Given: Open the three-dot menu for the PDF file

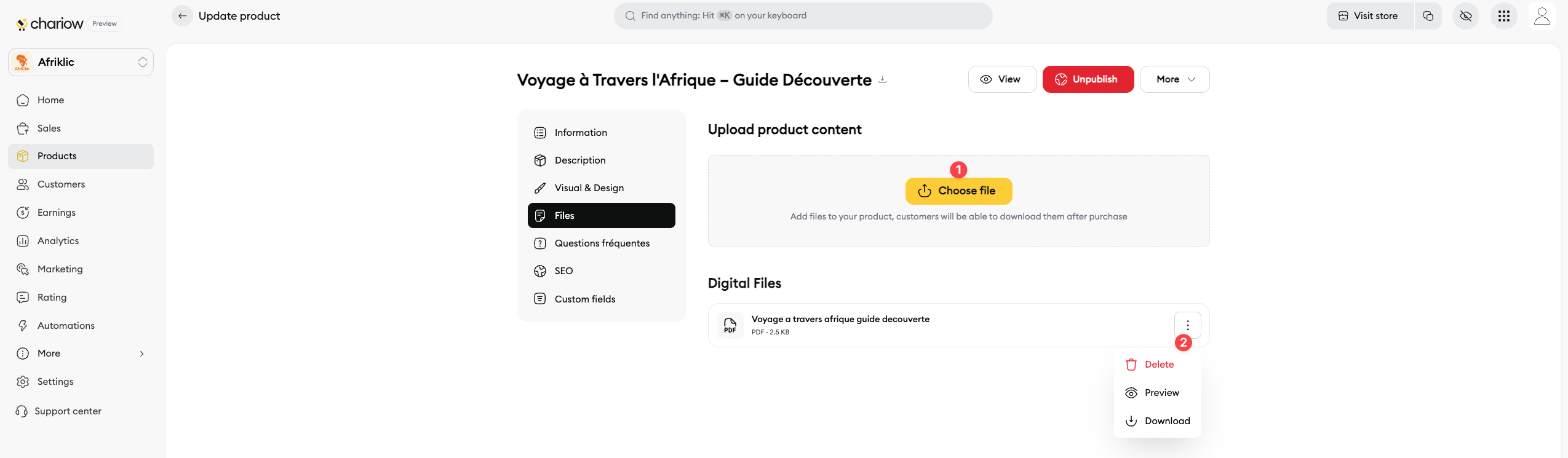Looking at the screenshot, I should pos(1188,325).
